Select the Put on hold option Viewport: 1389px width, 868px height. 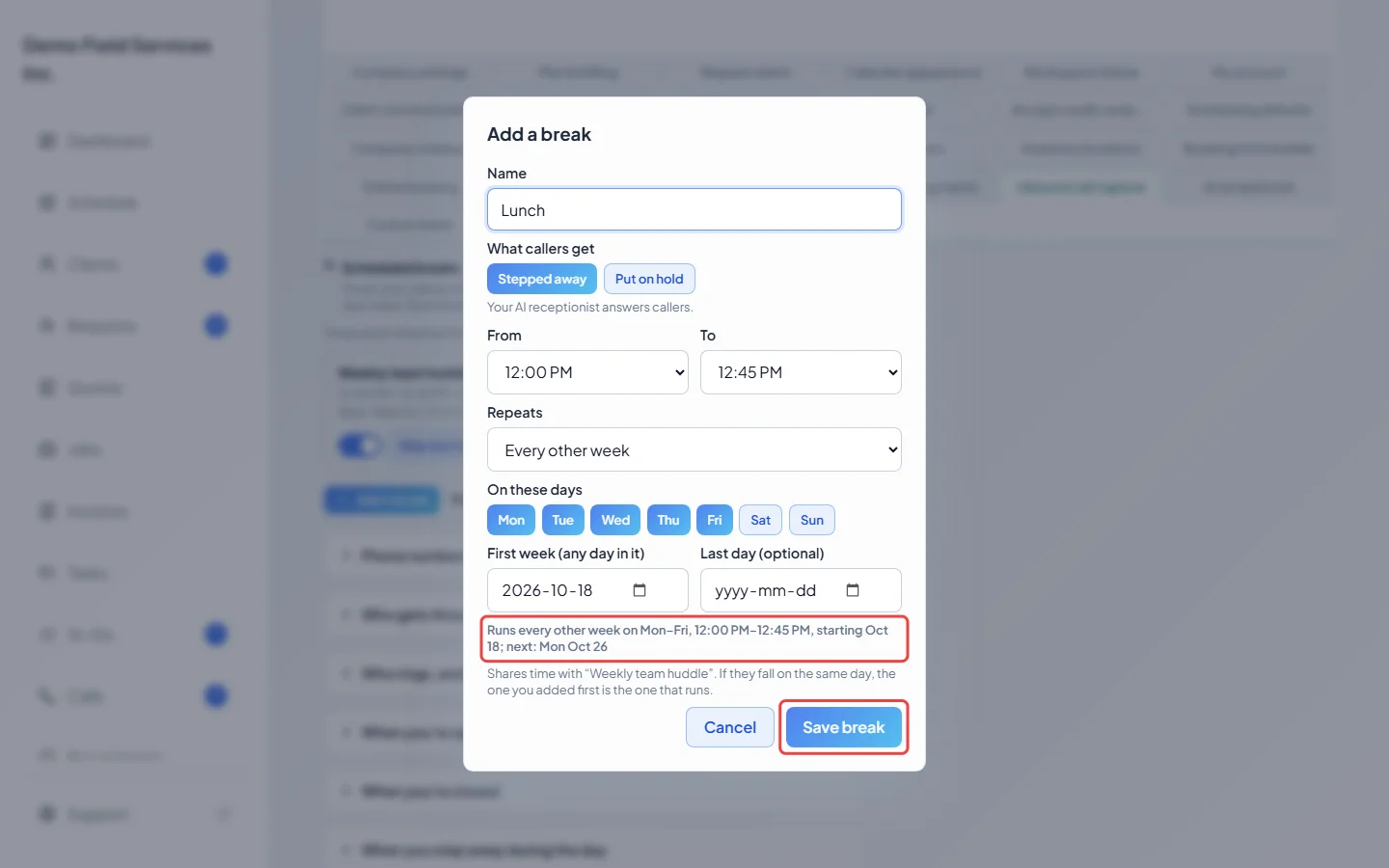pyautogui.click(x=649, y=279)
